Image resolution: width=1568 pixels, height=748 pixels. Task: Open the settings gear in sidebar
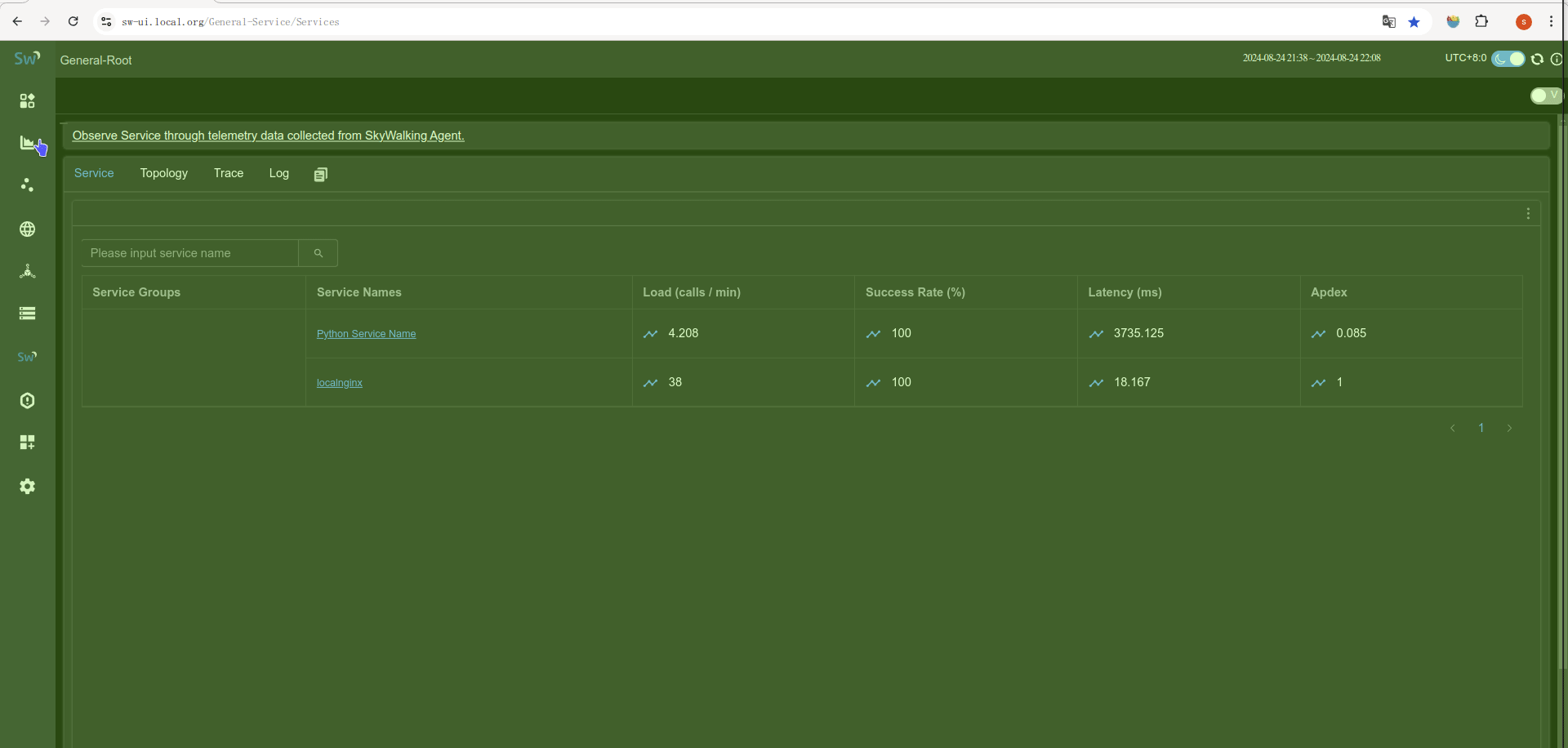tap(28, 487)
